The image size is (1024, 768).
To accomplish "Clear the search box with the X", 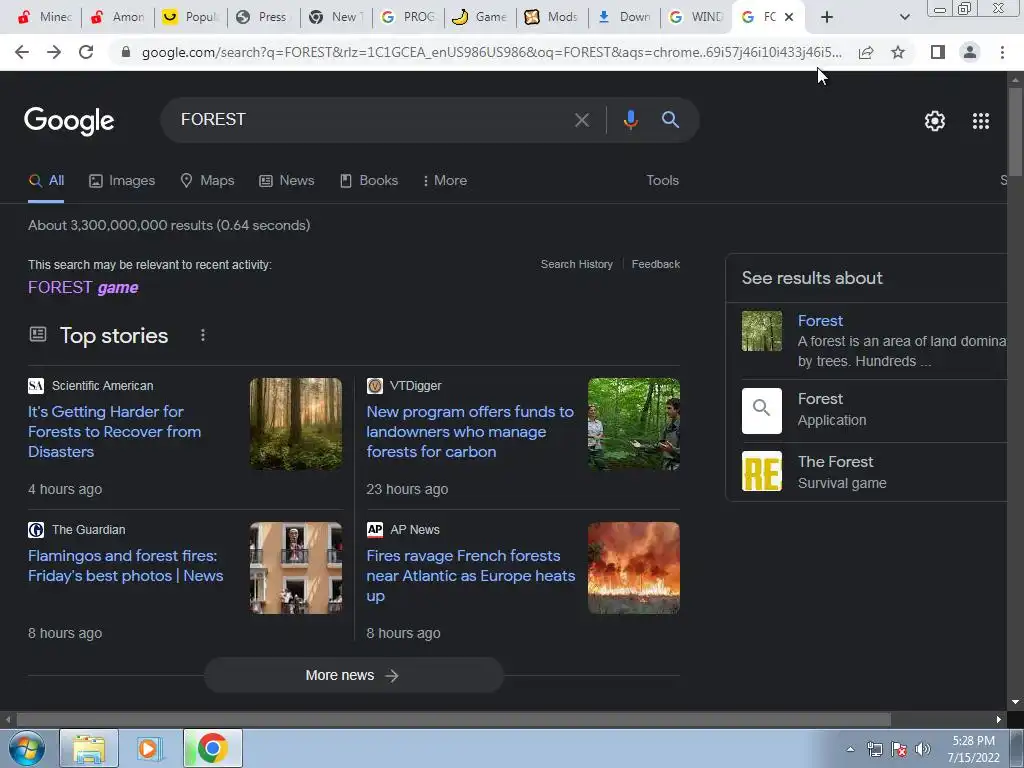I will [x=582, y=120].
